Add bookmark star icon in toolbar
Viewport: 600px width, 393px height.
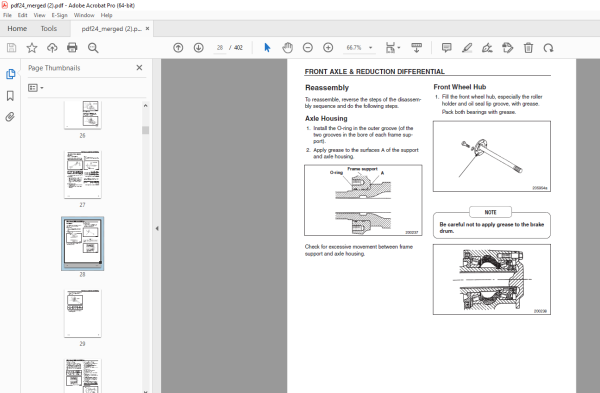tap(32, 48)
